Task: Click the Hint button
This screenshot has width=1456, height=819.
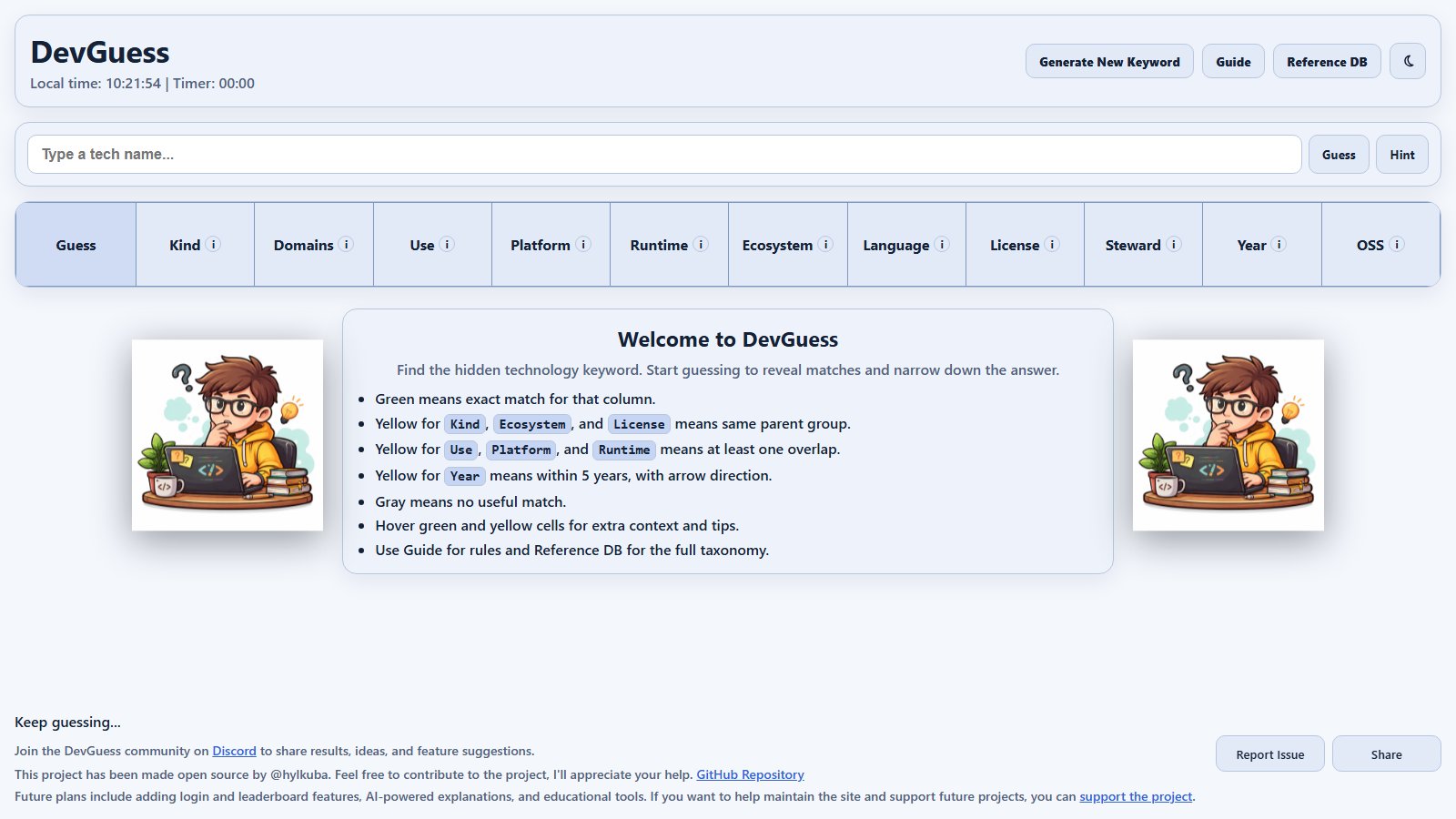Action: 1402,155
